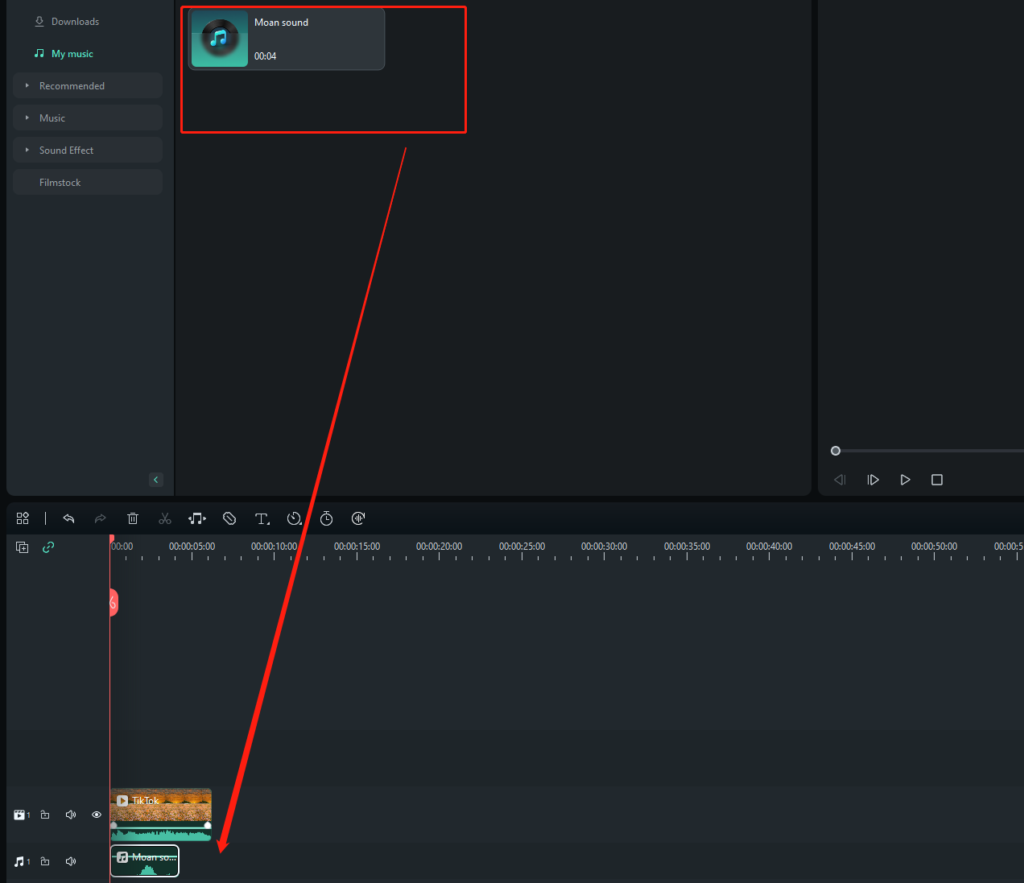Expand the Recommended section
This screenshot has height=883, width=1024.
pos(72,86)
